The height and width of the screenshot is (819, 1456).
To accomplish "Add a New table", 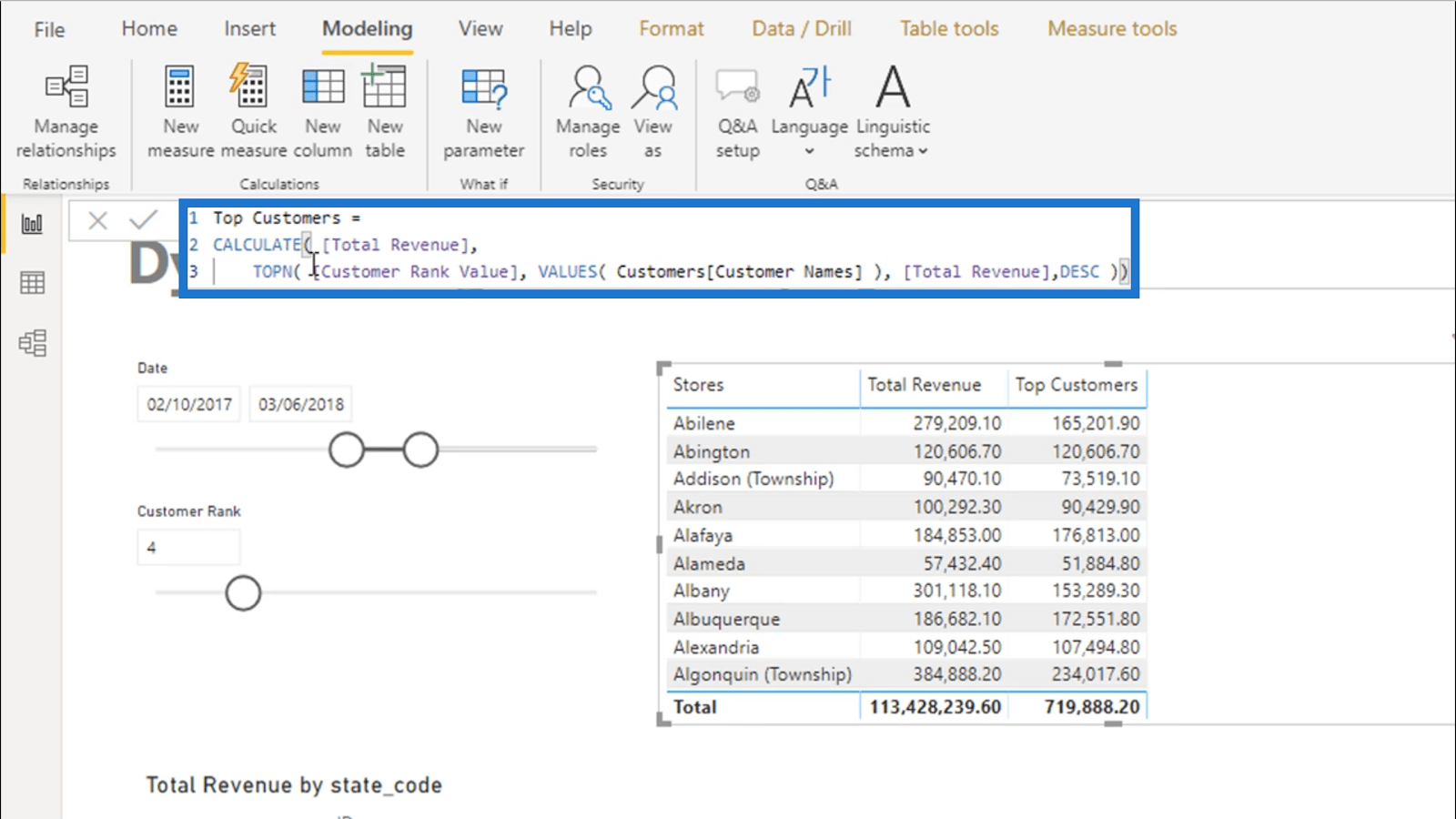I will [x=385, y=113].
